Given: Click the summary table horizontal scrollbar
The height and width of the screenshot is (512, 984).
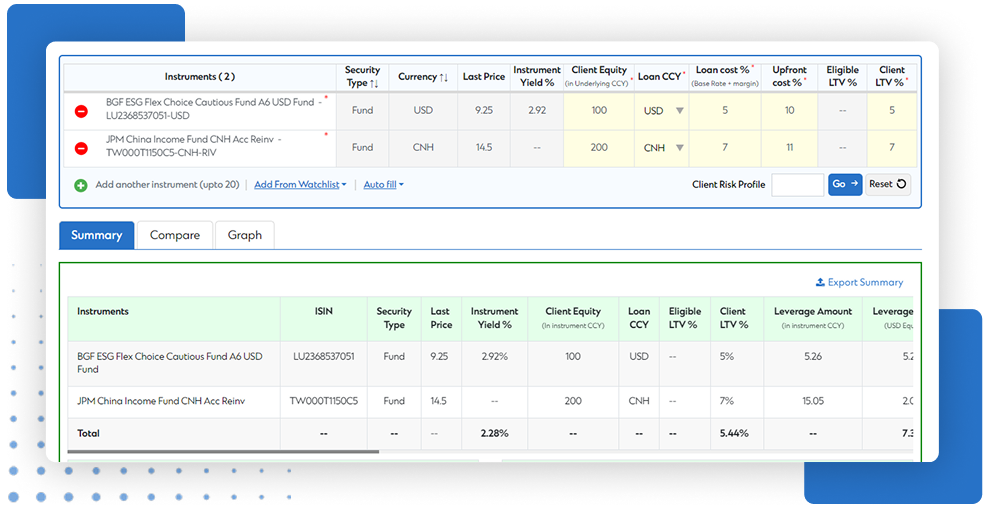Looking at the screenshot, I should 223,451.
